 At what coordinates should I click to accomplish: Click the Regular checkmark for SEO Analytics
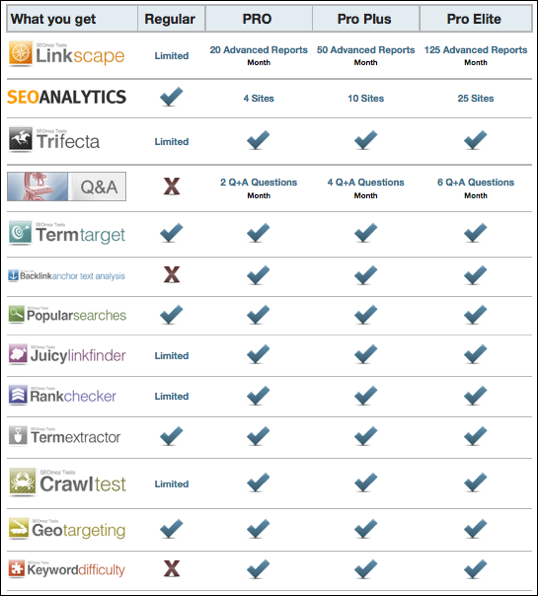coord(171,97)
